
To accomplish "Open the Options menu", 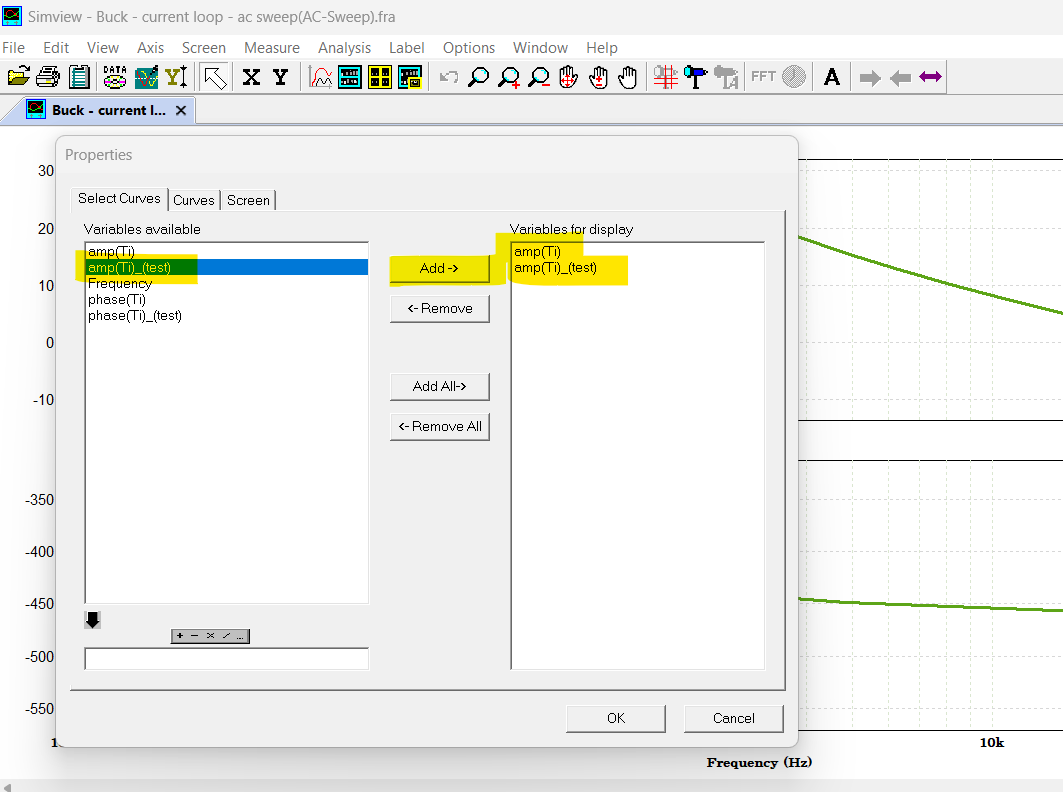I will pyautogui.click(x=468, y=47).
